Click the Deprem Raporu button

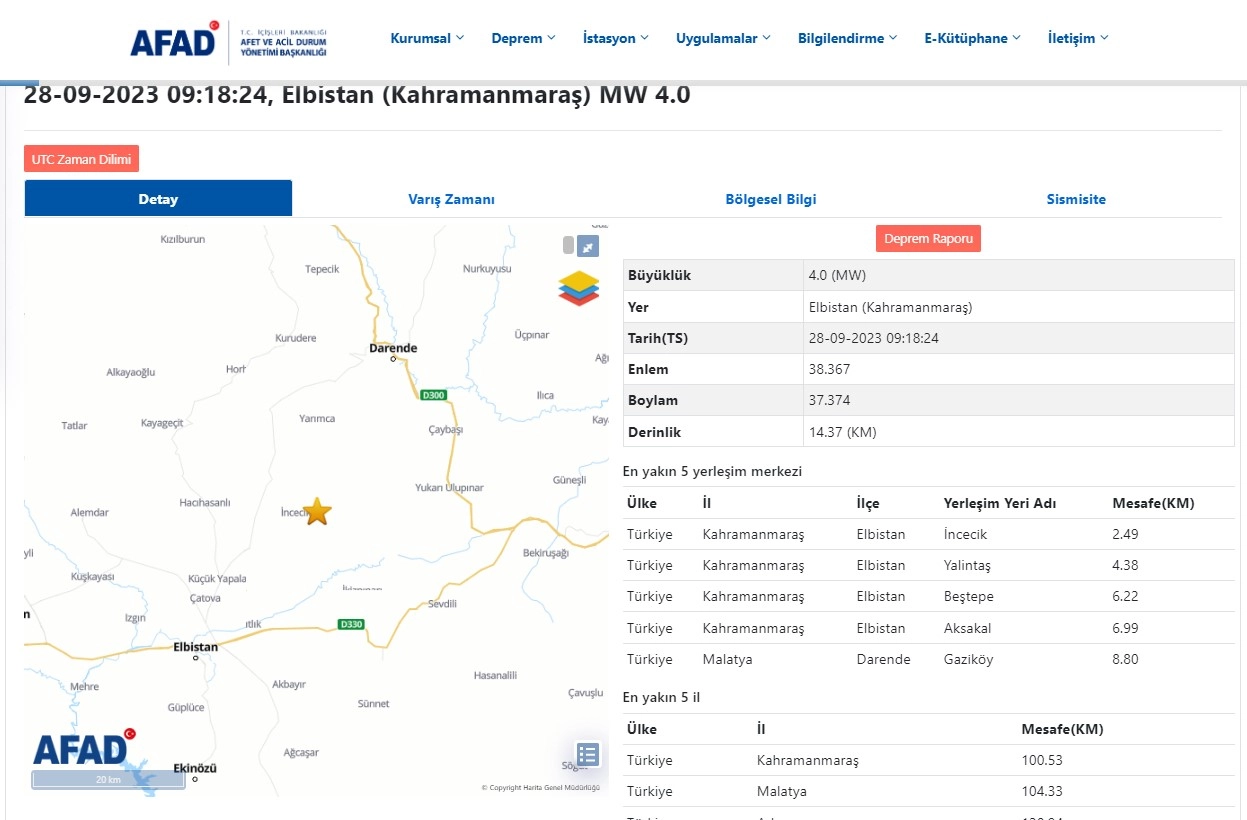click(x=928, y=238)
